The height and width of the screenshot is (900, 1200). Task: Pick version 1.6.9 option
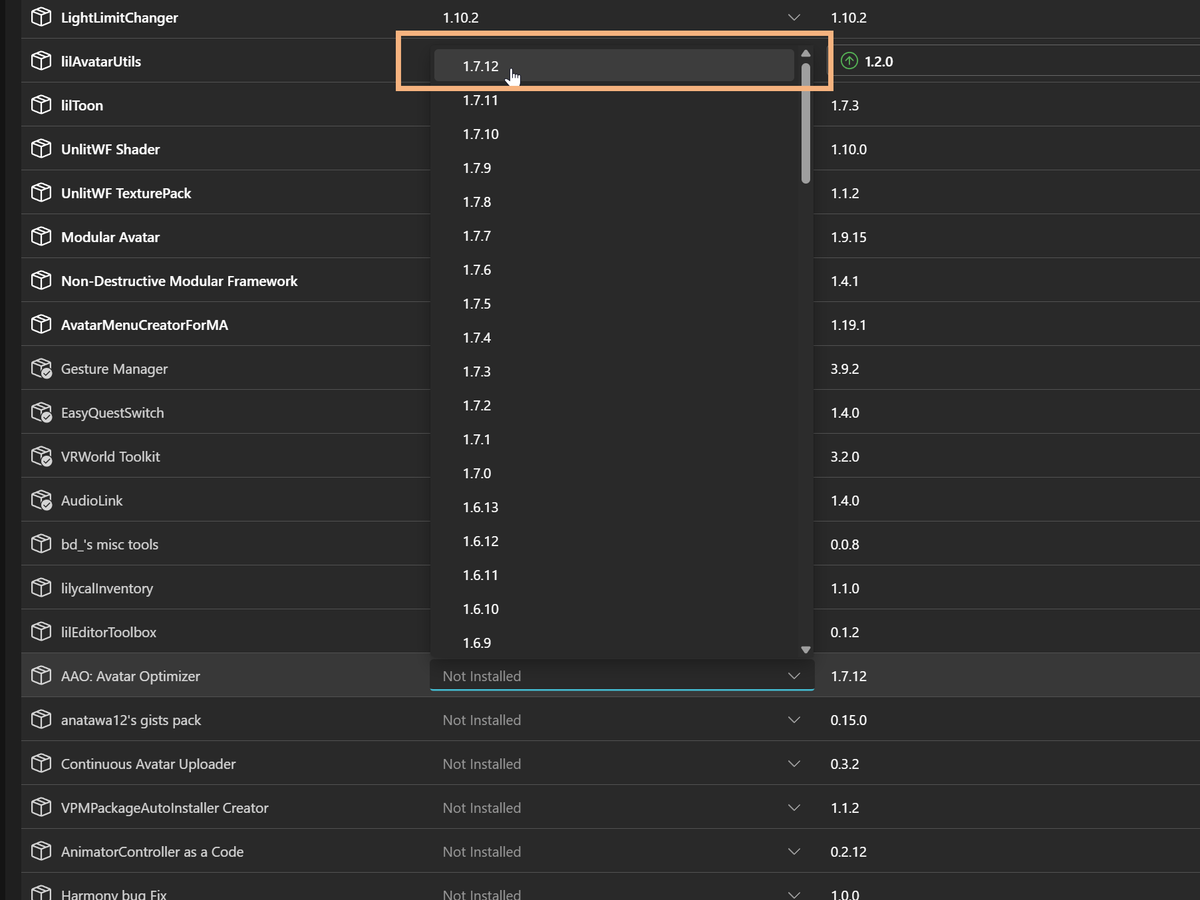614,643
